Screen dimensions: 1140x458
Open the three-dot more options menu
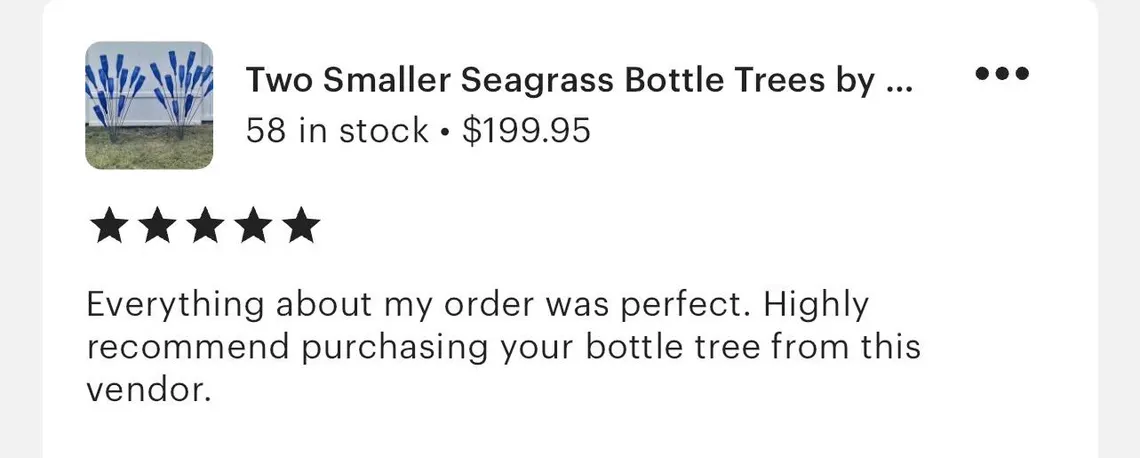point(1002,74)
